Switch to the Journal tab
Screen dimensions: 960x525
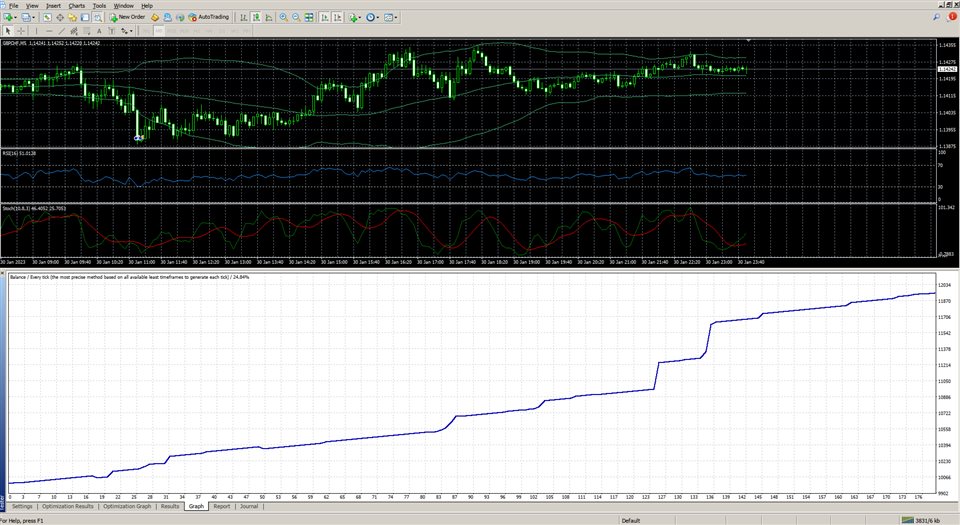249,507
